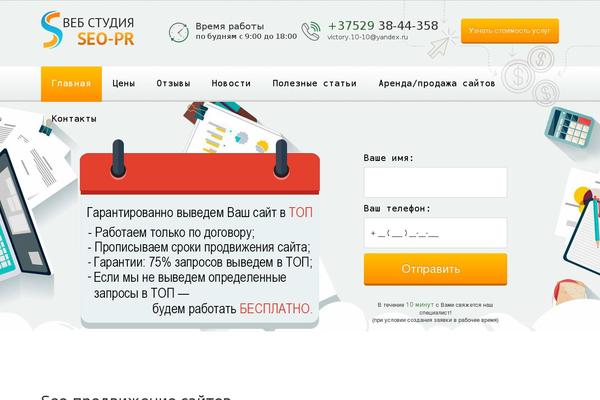Click the clock icon by working hours
The image size is (600, 400).
(x=179, y=32)
